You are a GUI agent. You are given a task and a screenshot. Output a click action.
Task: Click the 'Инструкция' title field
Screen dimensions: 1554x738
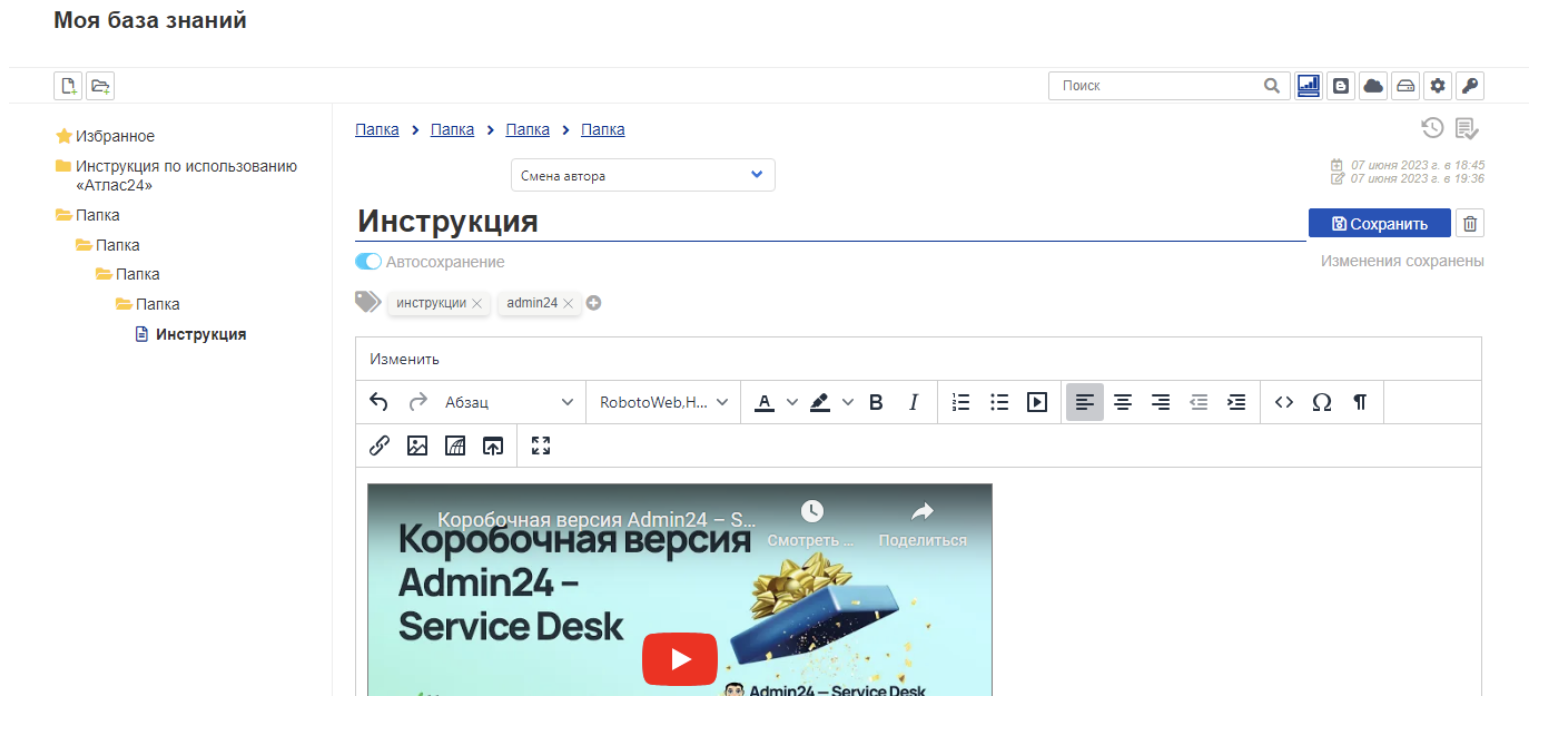coord(830,221)
